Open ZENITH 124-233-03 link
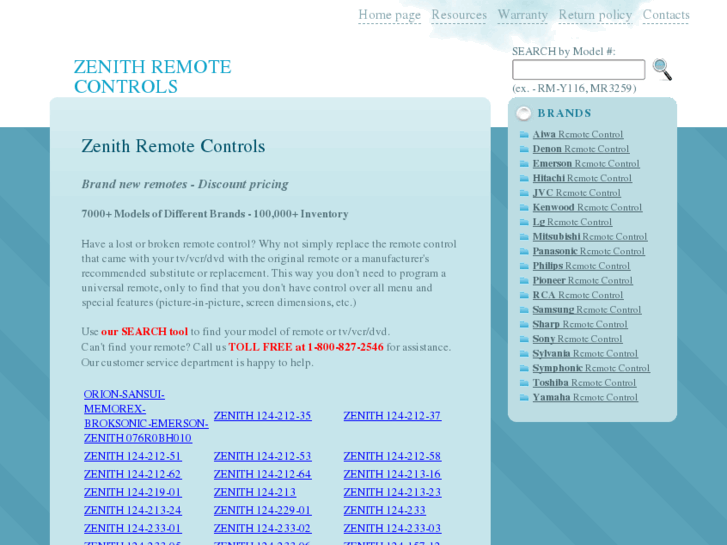 click(392, 529)
